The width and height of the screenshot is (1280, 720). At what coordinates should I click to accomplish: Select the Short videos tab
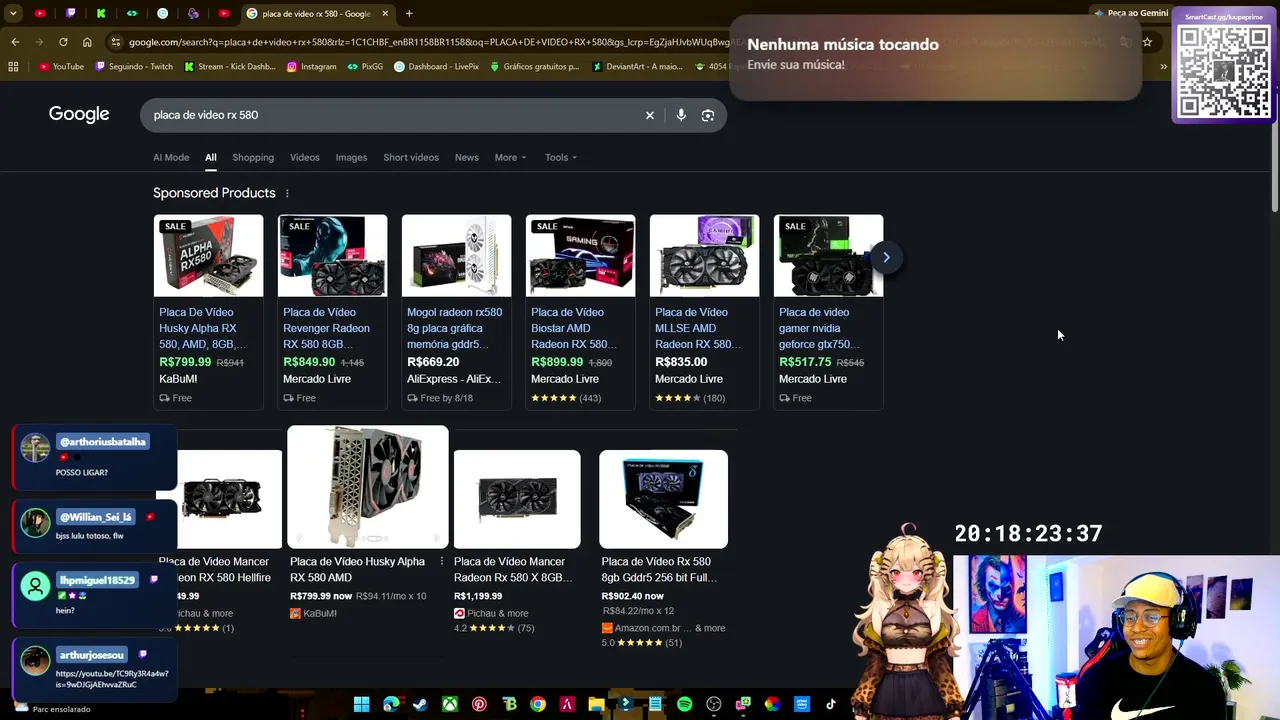pos(411,157)
